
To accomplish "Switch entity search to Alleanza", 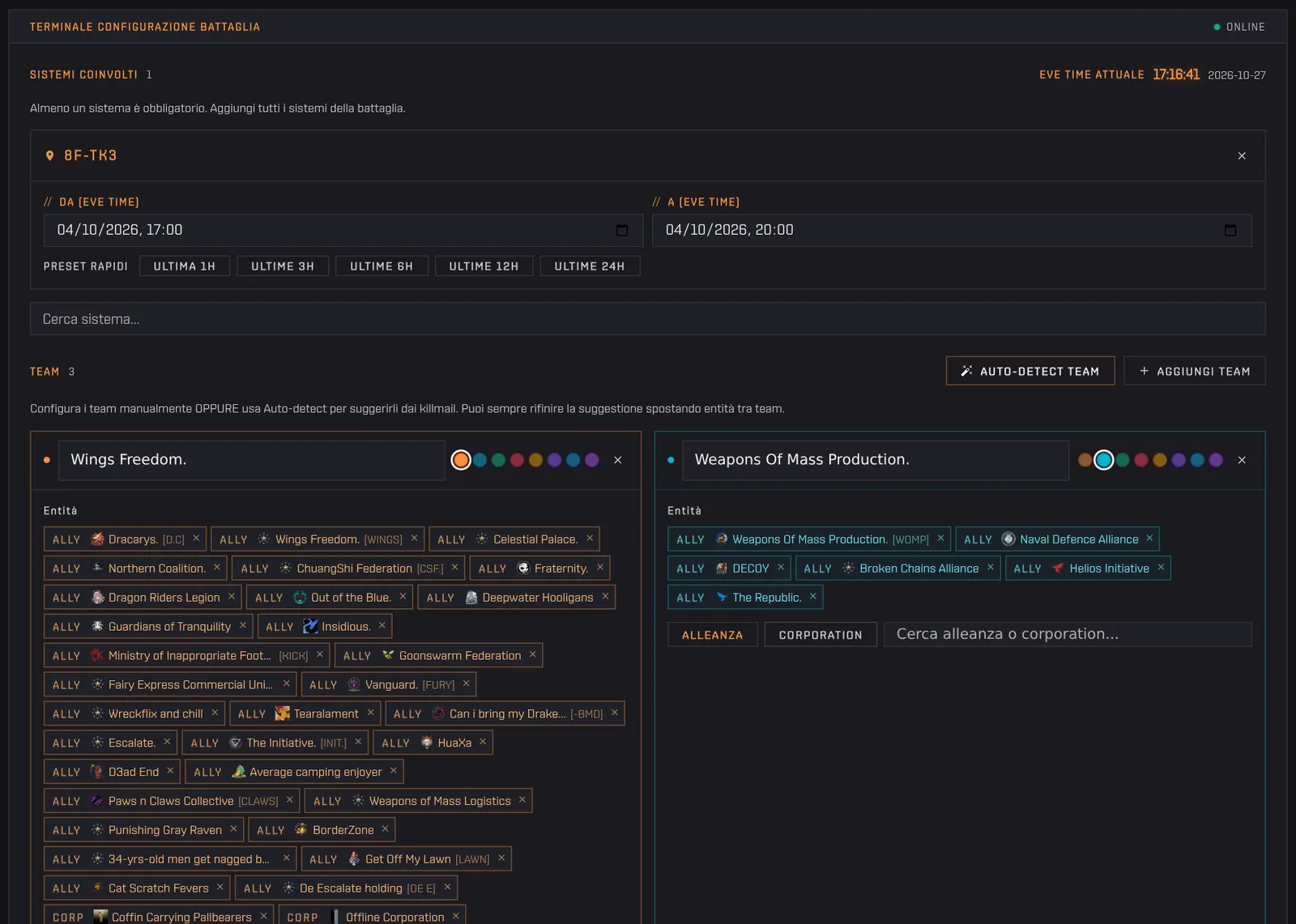I will click(713, 635).
